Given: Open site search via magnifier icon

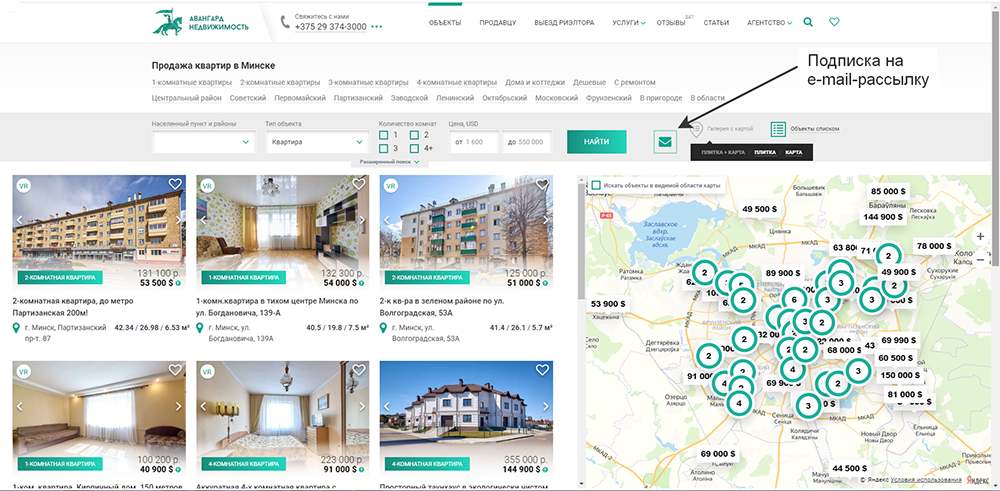Looking at the screenshot, I should (808, 22).
